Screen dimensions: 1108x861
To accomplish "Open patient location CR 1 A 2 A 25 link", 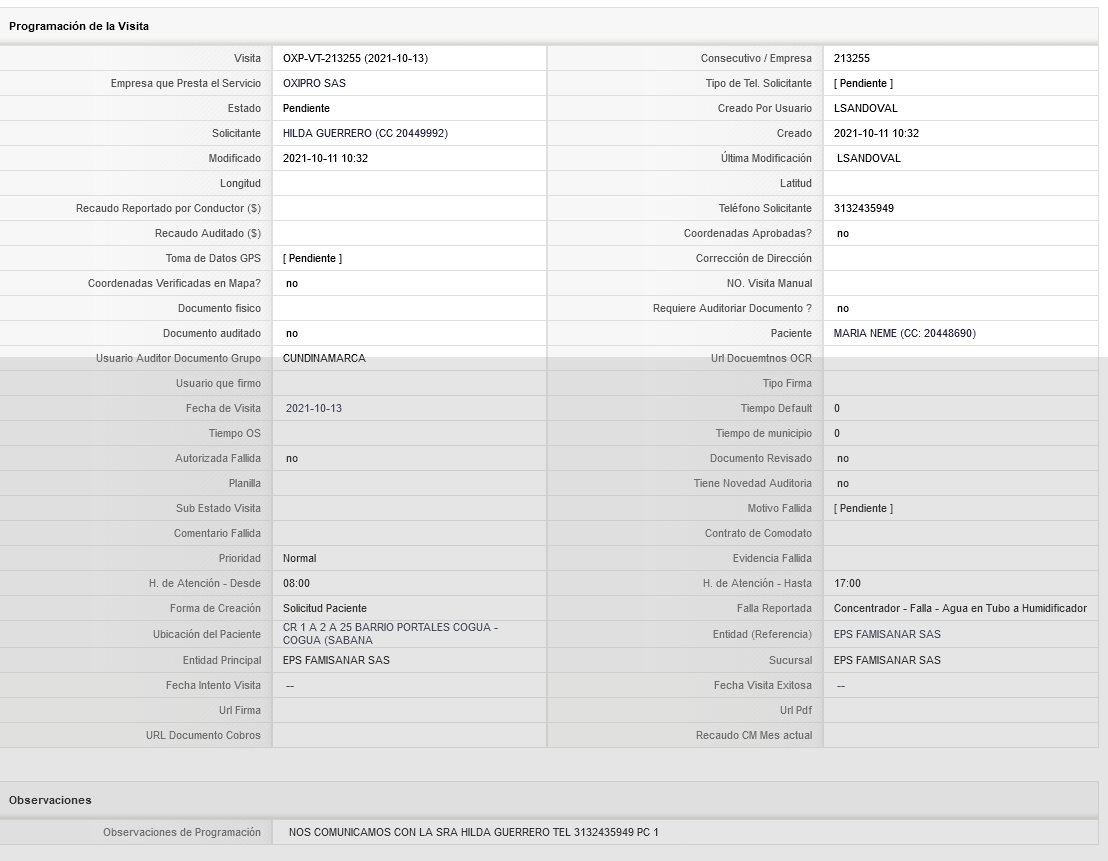I will 390,634.
